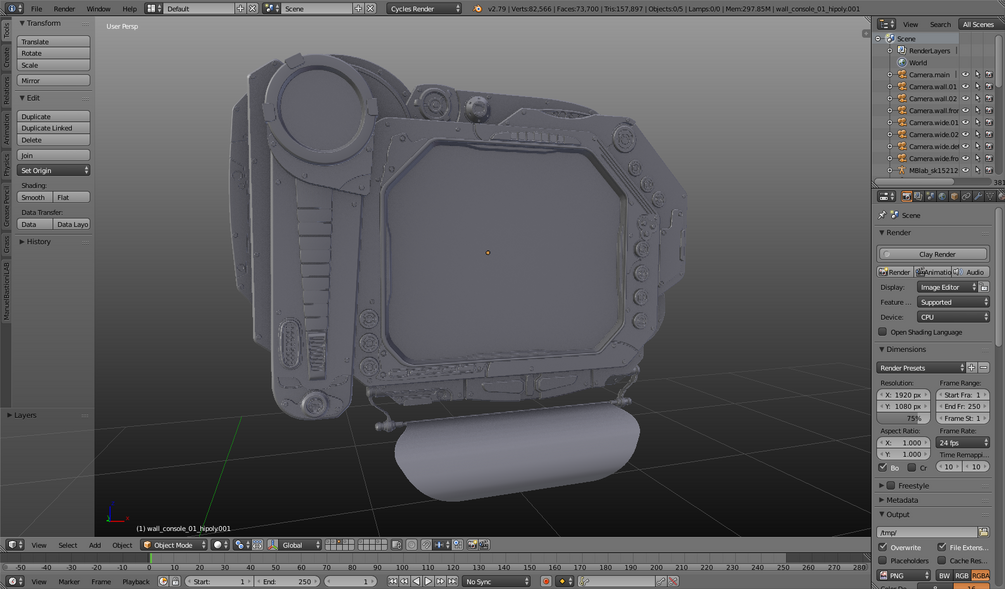1005x589 pixels.
Task: Play the animation forward
Action: (428, 581)
